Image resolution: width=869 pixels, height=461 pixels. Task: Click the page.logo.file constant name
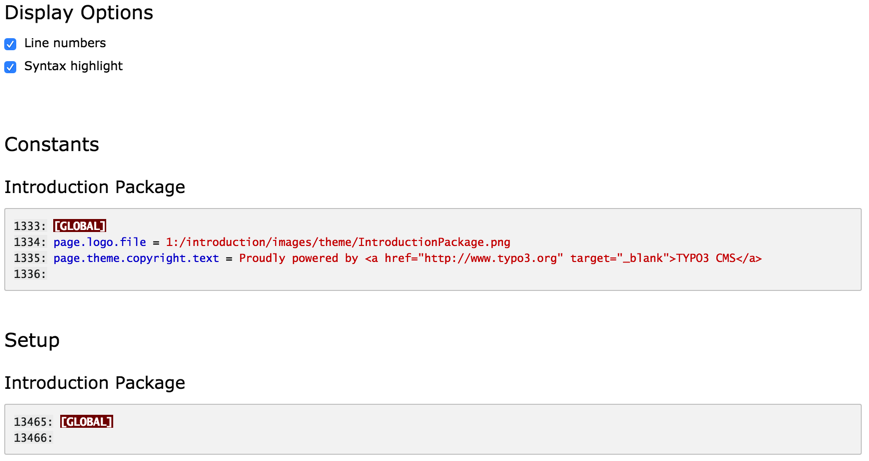point(100,242)
